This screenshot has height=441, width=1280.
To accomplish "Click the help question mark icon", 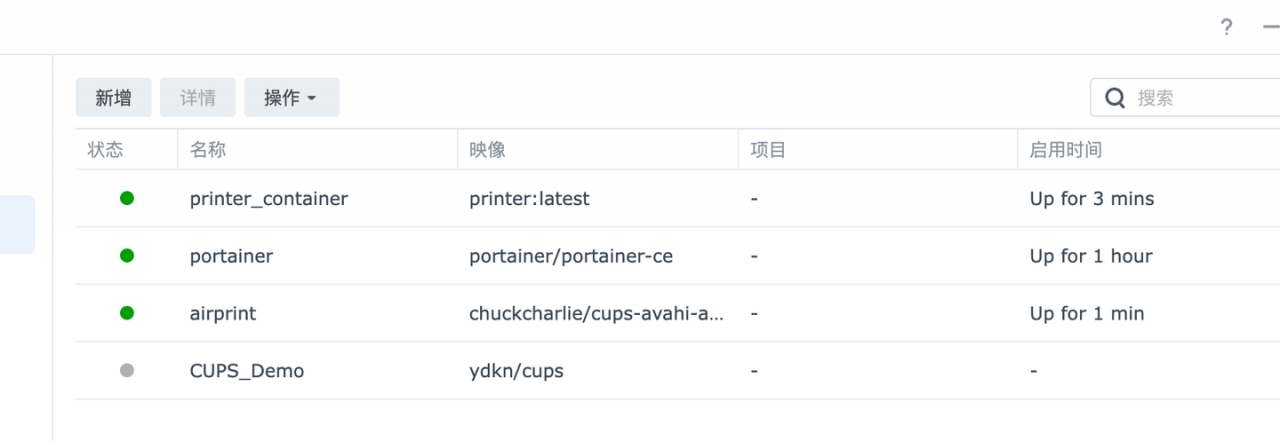I will pyautogui.click(x=1227, y=27).
